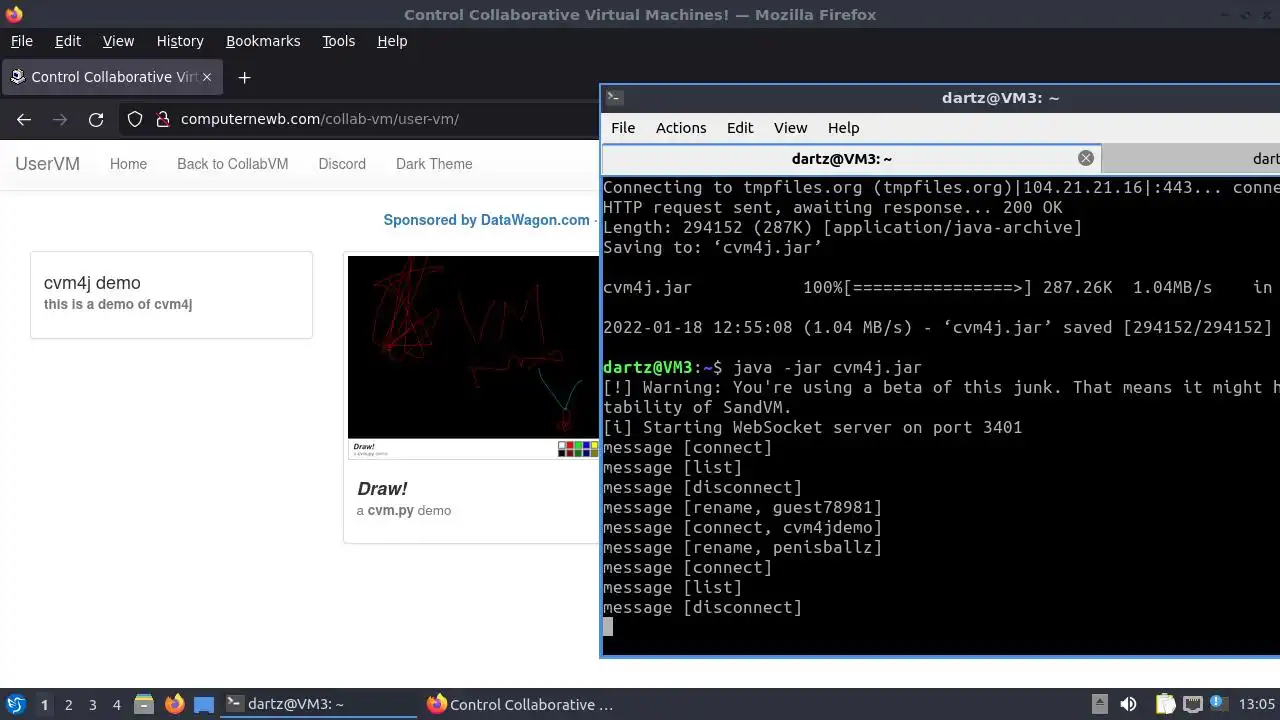Screen dimensions: 1280x720
Task: Click show desktop icon in taskbar
Action: pyautogui.click(x=204, y=704)
